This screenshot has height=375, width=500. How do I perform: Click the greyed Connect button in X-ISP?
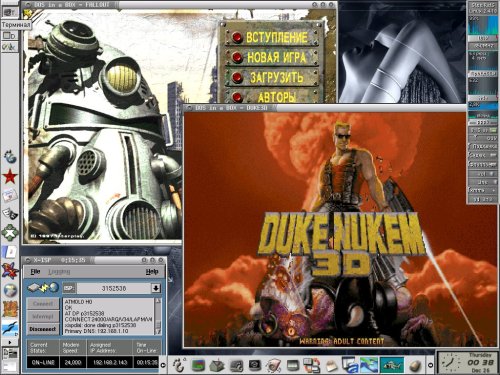click(x=43, y=304)
